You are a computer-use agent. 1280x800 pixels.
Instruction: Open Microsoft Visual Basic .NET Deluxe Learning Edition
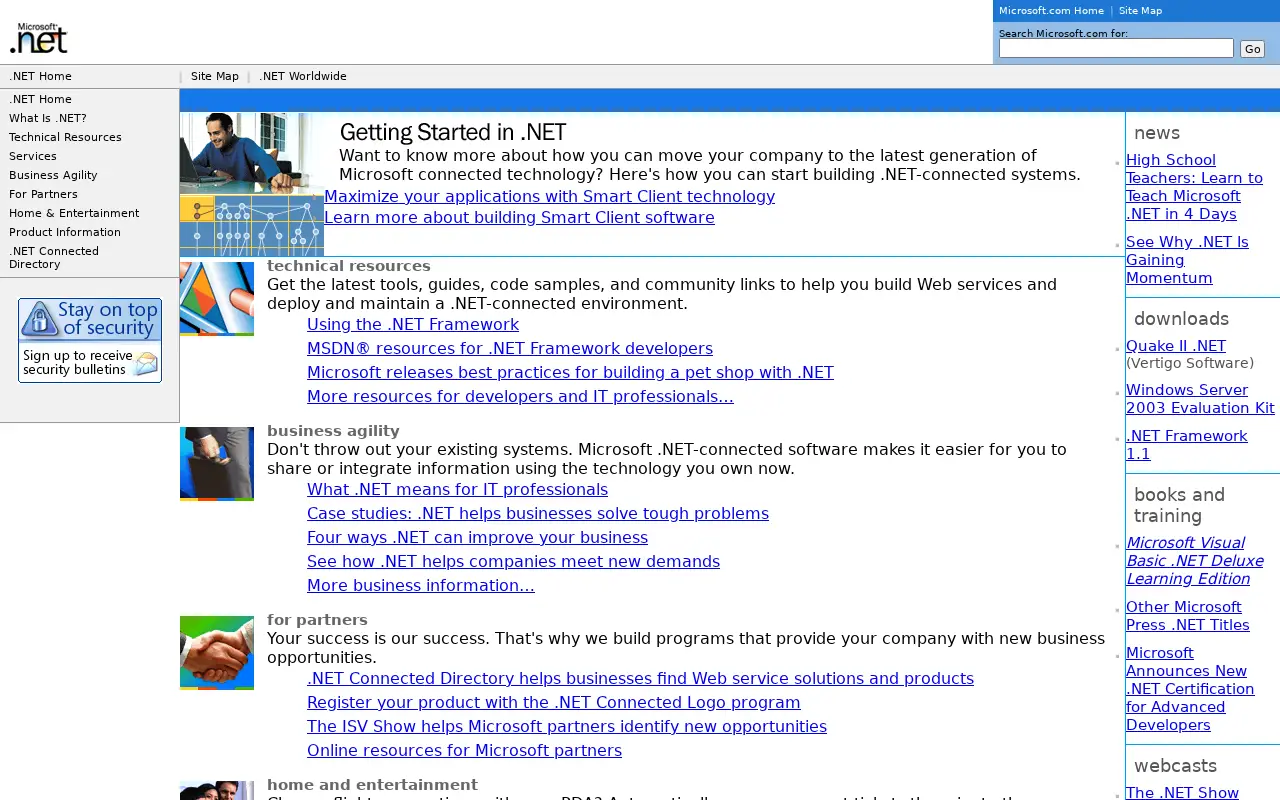[x=1194, y=561]
